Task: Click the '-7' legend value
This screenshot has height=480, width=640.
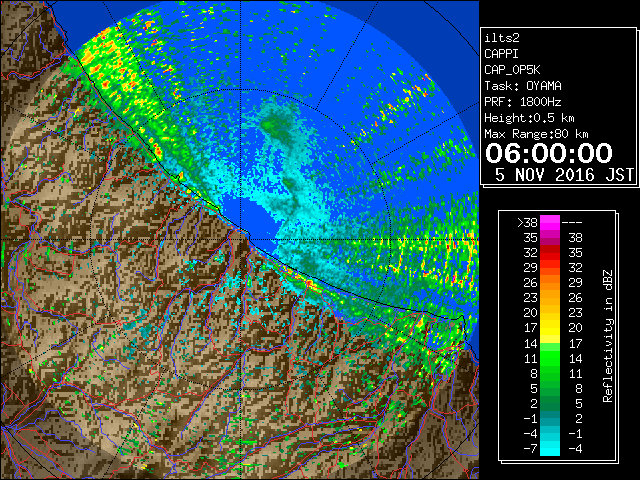Action: click(x=530, y=449)
